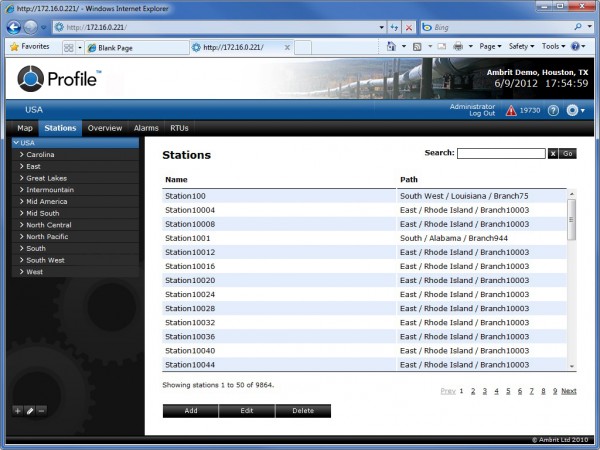This screenshot has height=450, width=600.
Task: Click the Profile logo
Action: point(60,79)
